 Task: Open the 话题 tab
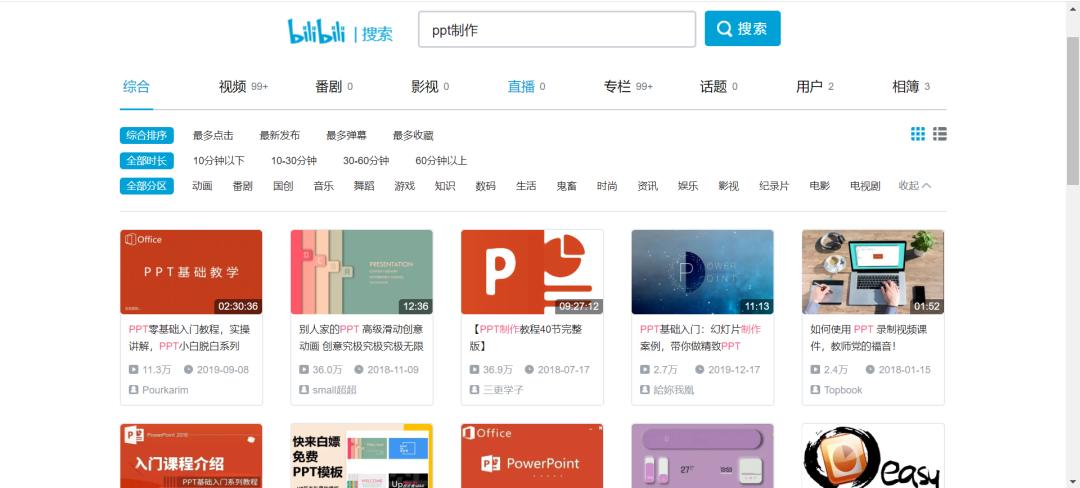(719, 87)
